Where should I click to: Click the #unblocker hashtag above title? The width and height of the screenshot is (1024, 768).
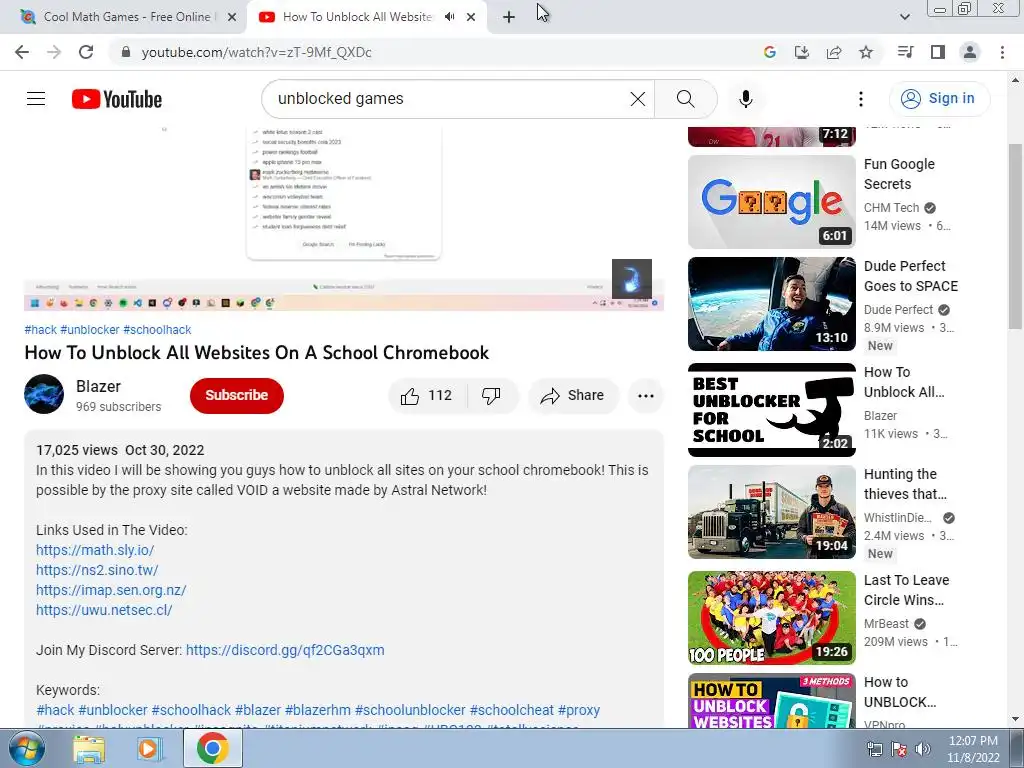click(90, 330)
